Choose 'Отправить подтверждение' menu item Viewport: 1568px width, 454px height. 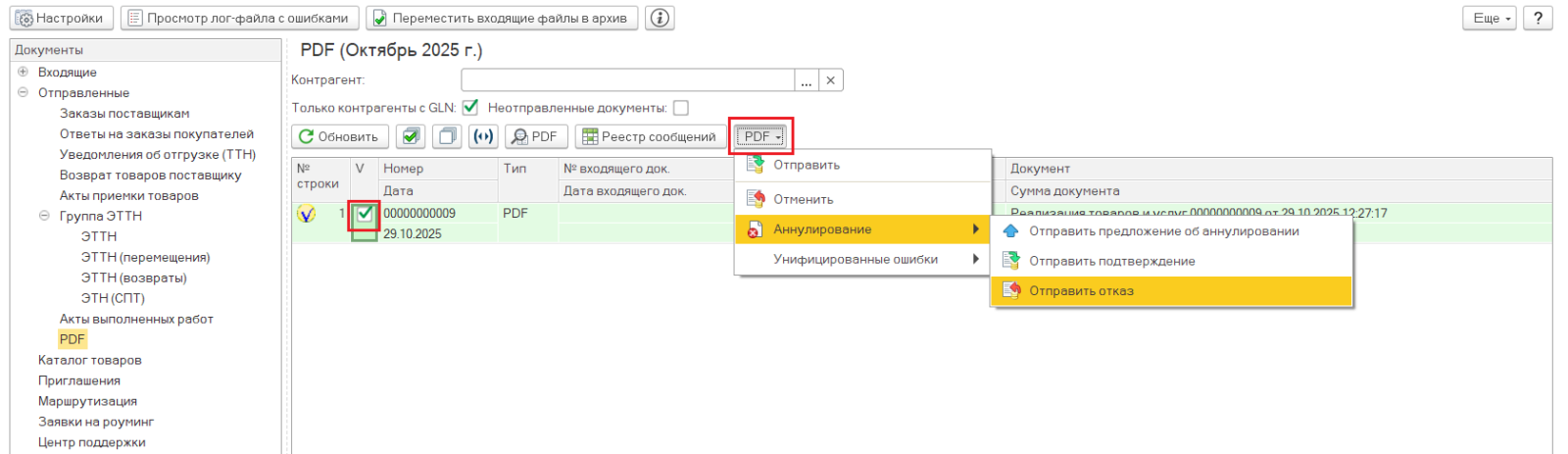pyautogui.click(x=1111, y=261)
